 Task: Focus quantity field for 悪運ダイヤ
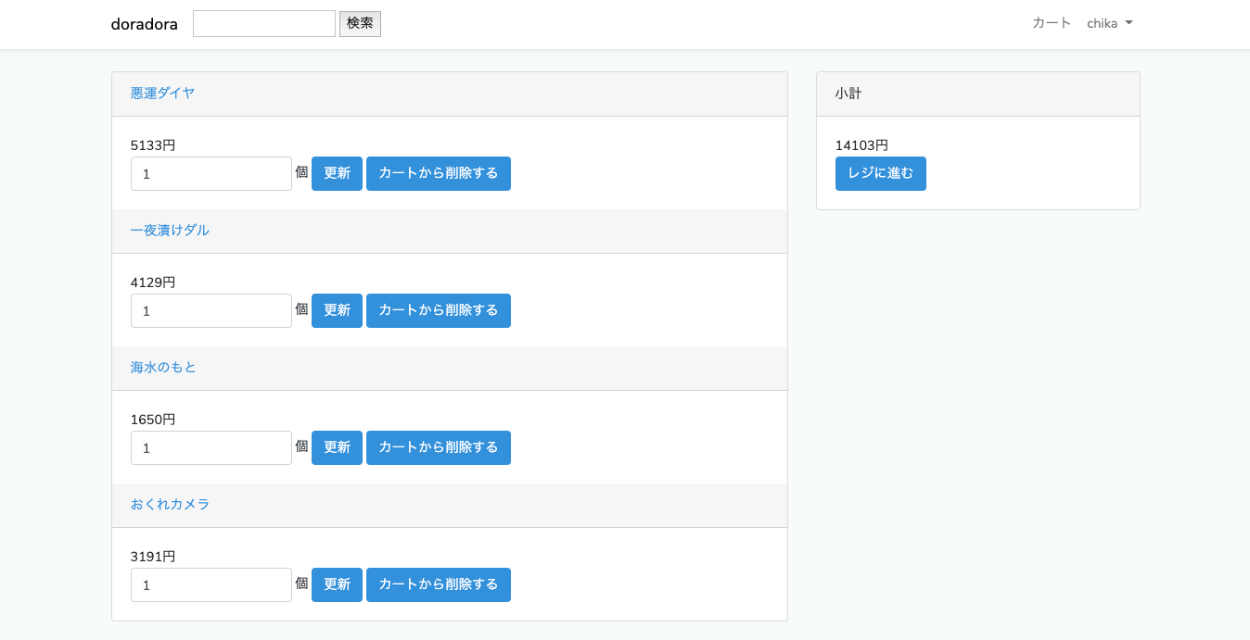point(211,174)
